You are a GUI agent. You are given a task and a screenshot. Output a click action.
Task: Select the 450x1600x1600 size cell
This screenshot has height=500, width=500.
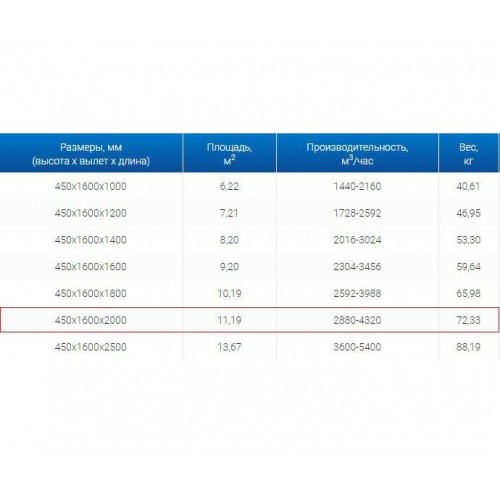[91, 266]
